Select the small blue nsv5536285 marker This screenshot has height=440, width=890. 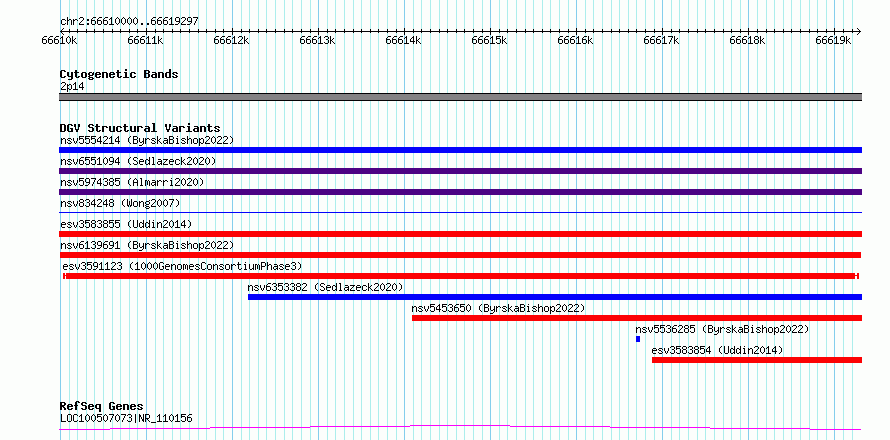coord(638,339)
